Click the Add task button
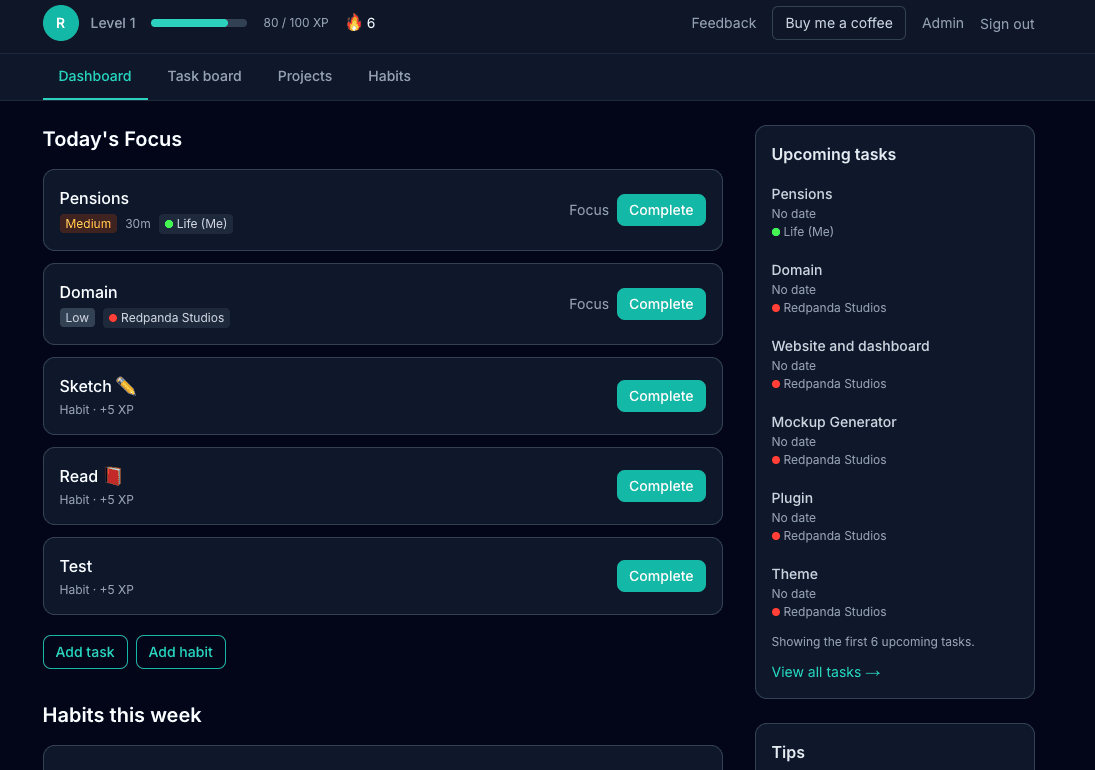 (85, 652)
